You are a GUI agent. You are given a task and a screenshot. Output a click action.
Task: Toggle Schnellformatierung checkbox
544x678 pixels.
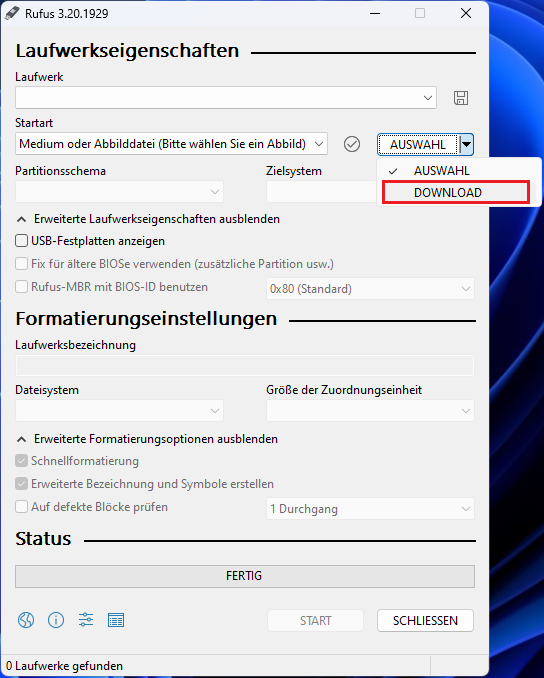tap(22, 461)
